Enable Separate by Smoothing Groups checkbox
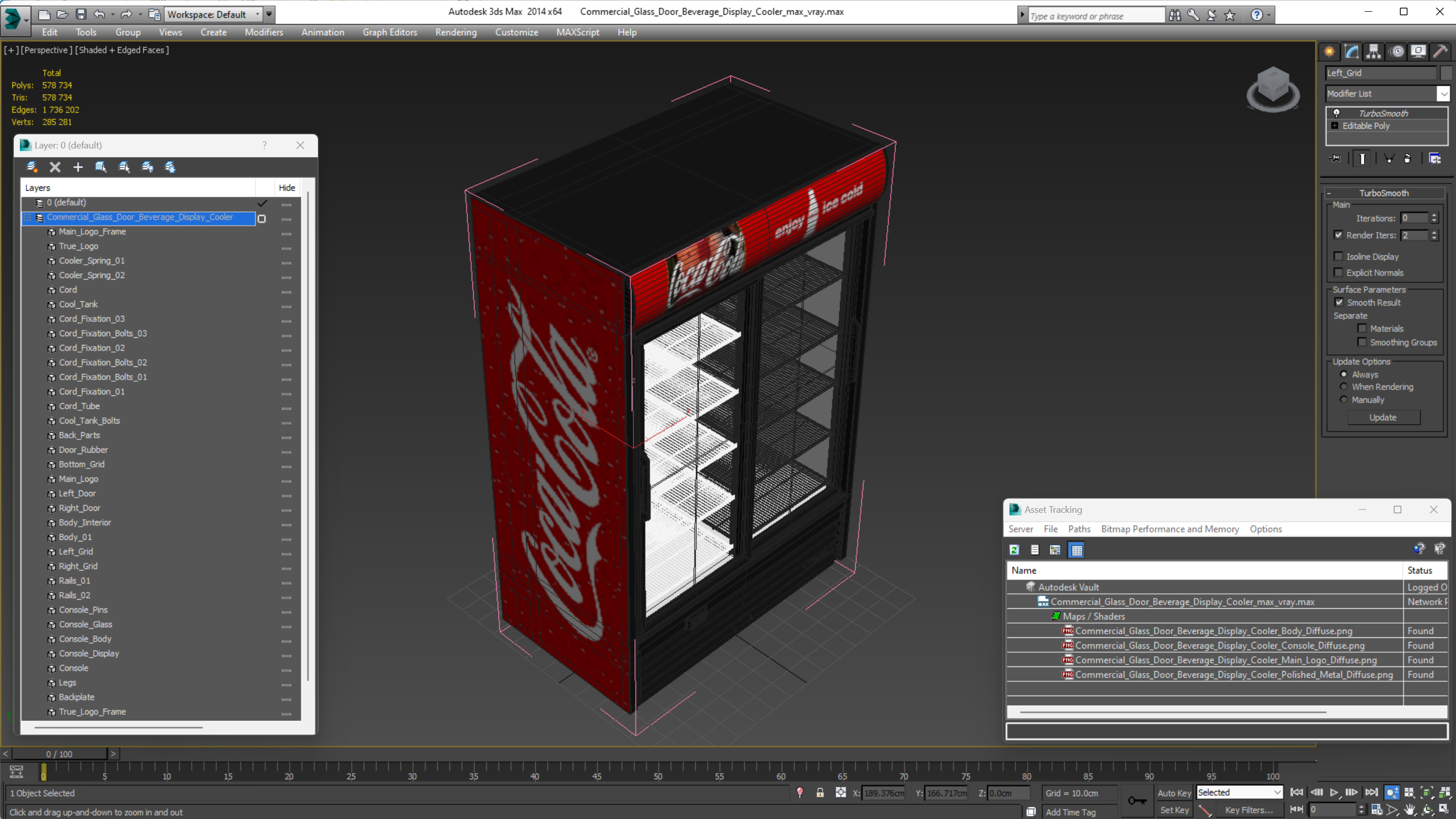 [x=1362, y=342]
